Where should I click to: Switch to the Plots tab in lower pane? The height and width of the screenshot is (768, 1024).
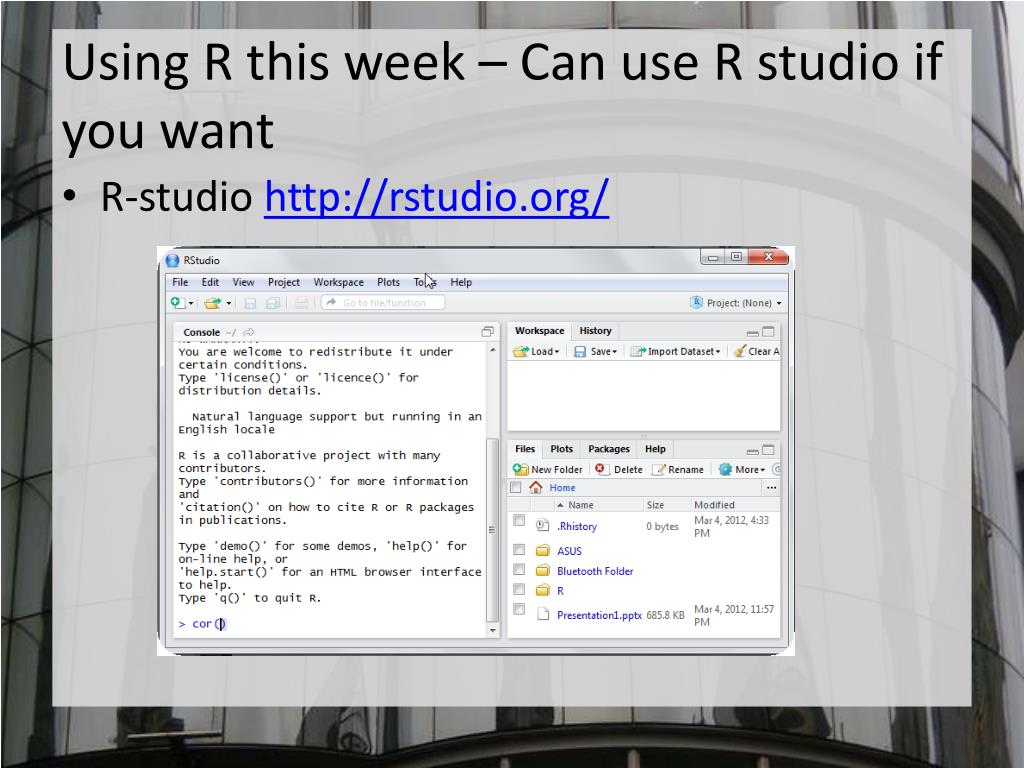click(x=561, y=449)
